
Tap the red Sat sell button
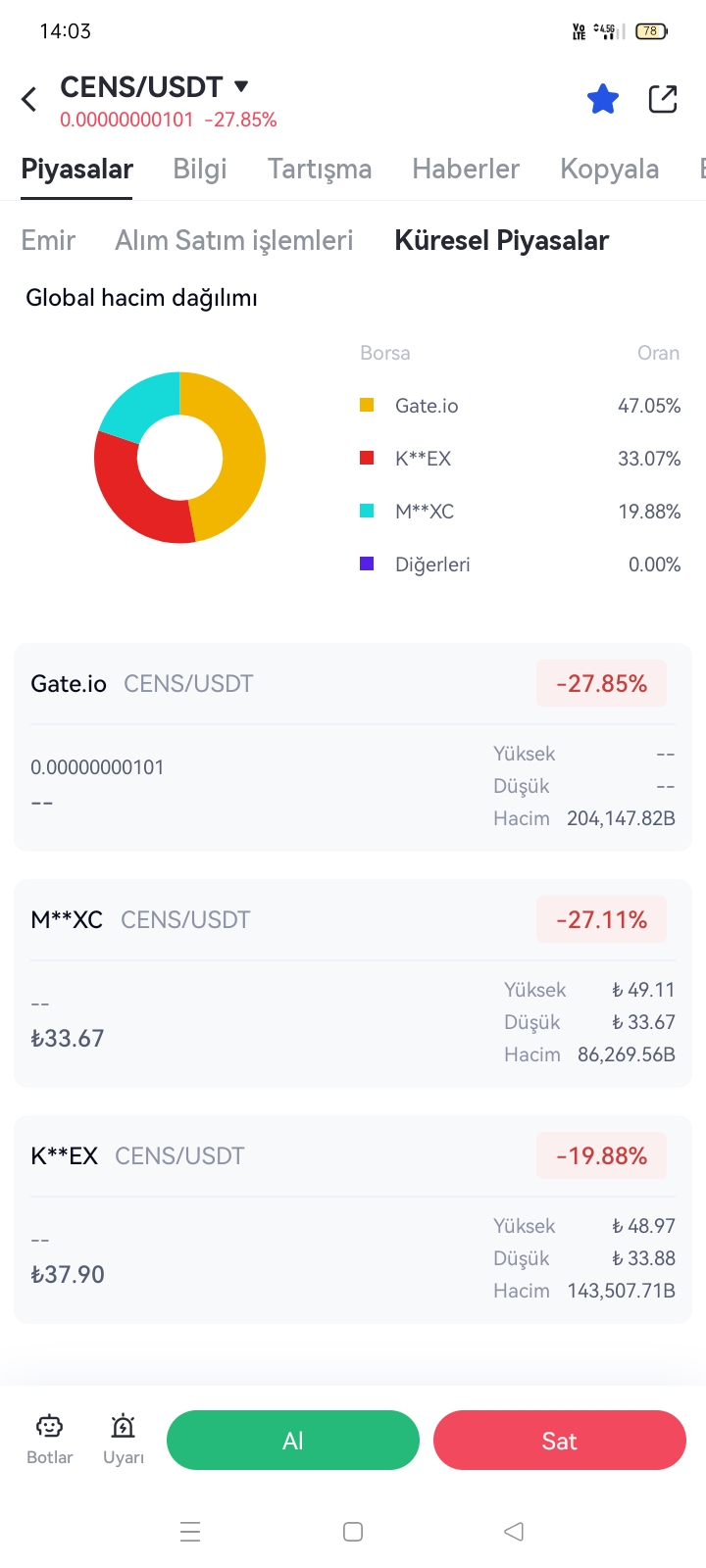tap(560, 1440)
